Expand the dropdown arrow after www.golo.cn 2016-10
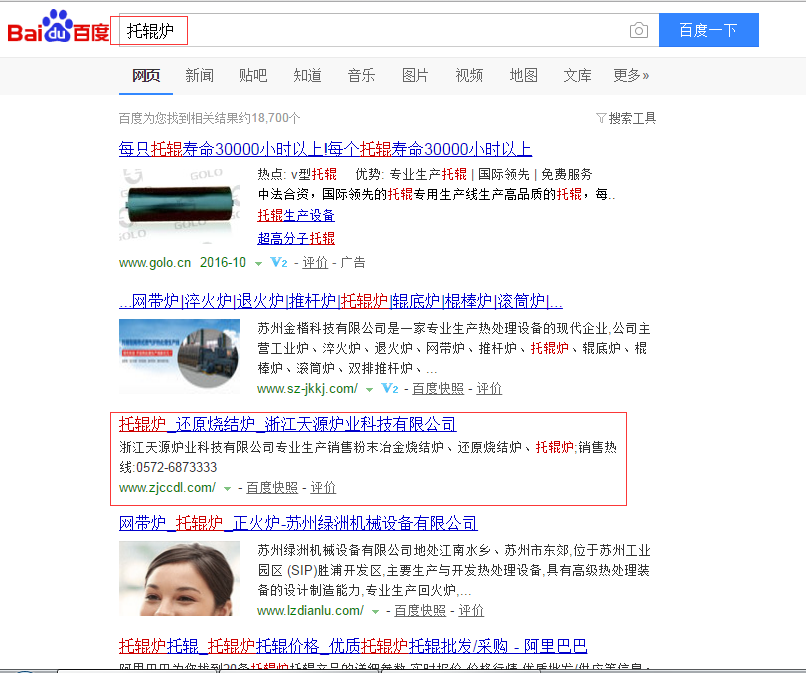Image resolution: width=806 pixels, height=673 pixels. pyautogui.click(x=258, y=264)
